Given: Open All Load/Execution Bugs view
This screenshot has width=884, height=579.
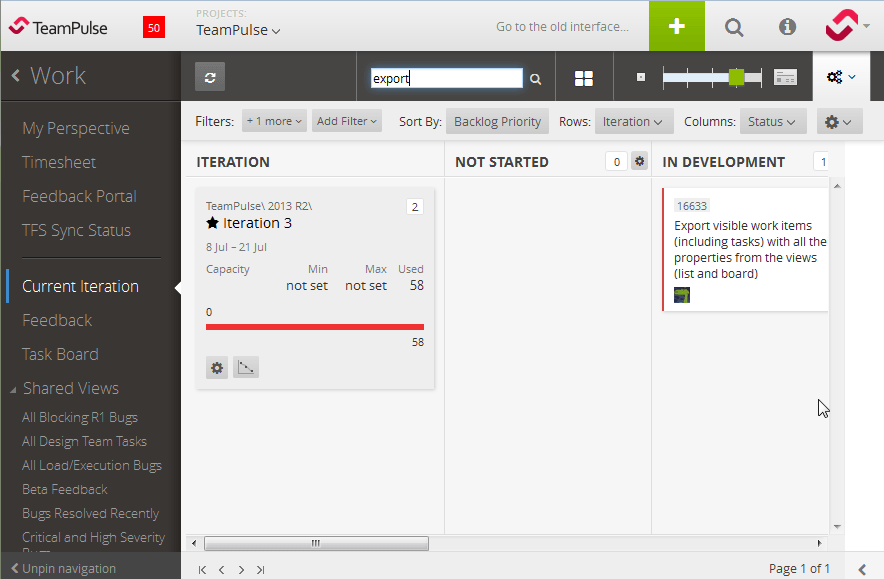Looking at the screenshot, I should (91, 466).
